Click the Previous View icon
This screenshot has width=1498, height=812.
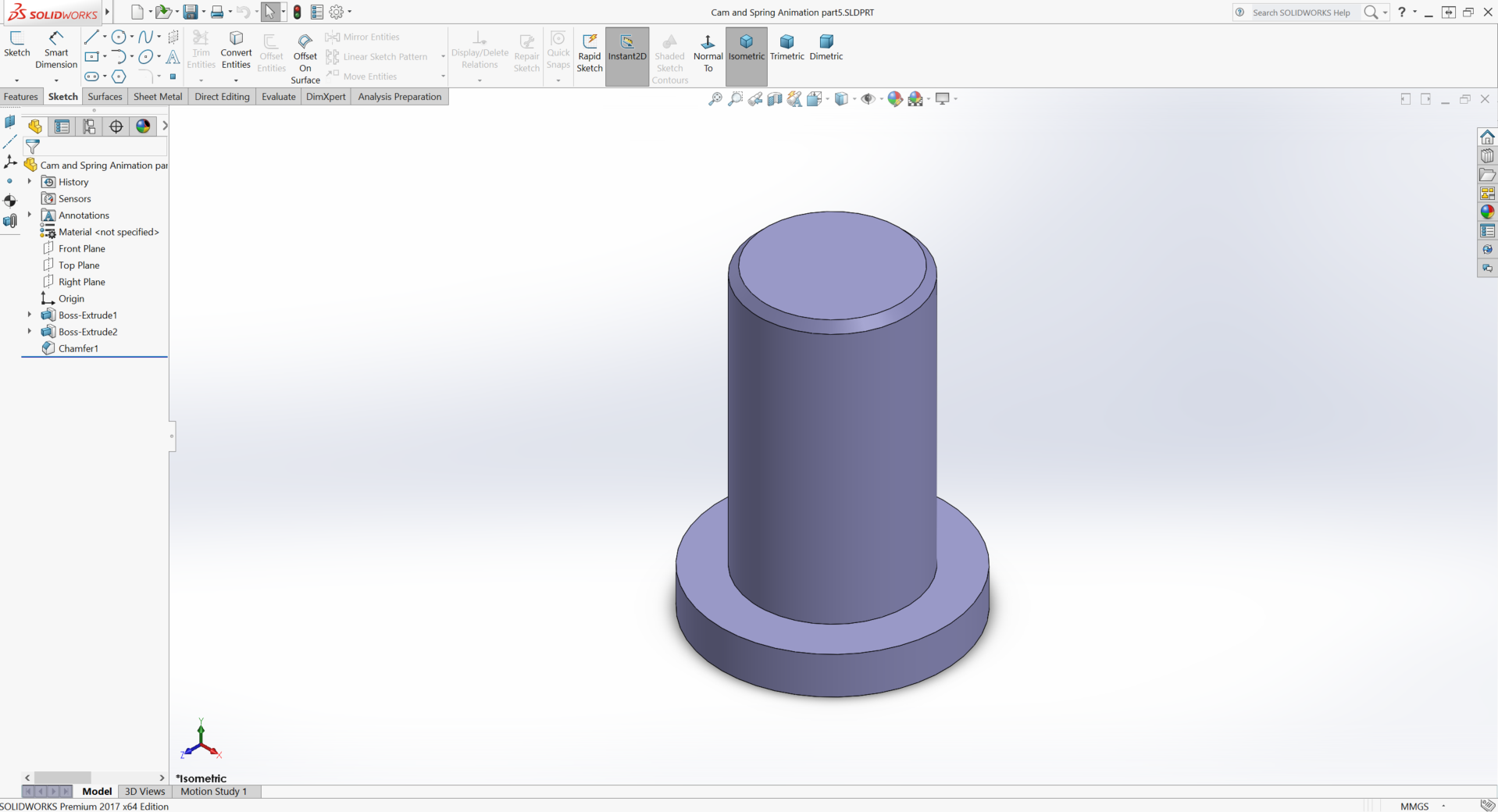755,99
